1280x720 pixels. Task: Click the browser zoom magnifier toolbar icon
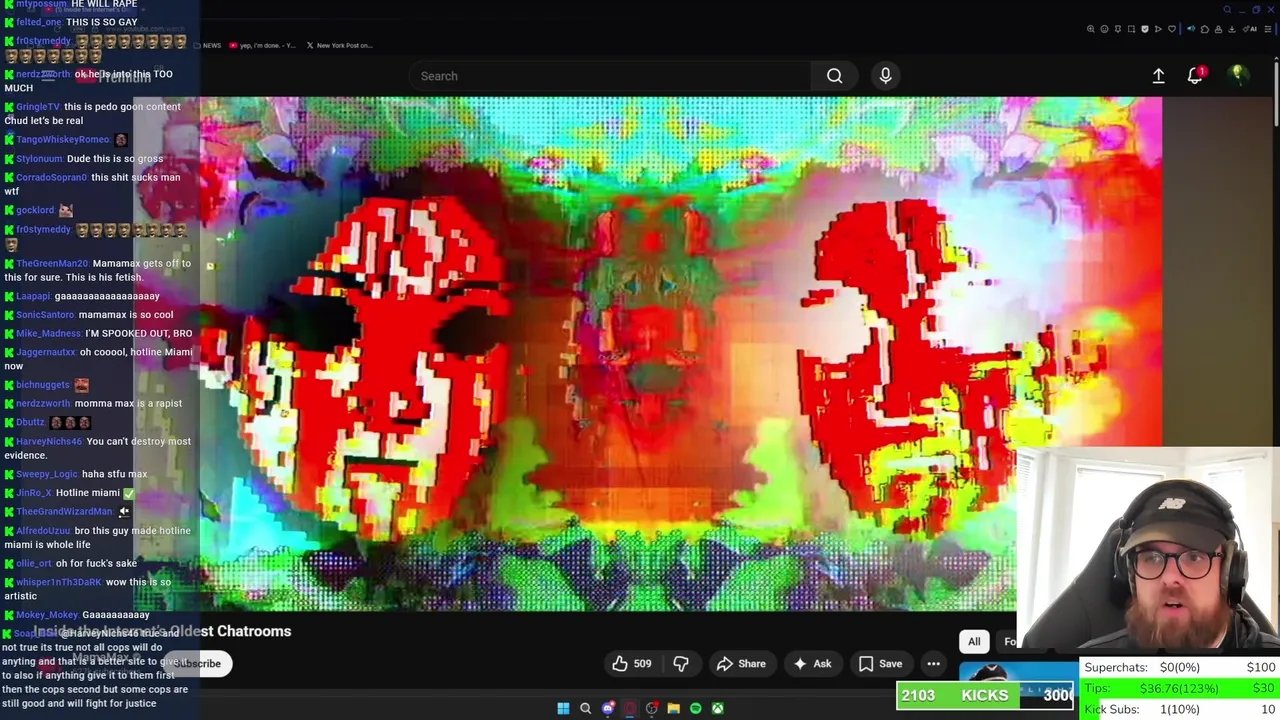coord(1091,29)
